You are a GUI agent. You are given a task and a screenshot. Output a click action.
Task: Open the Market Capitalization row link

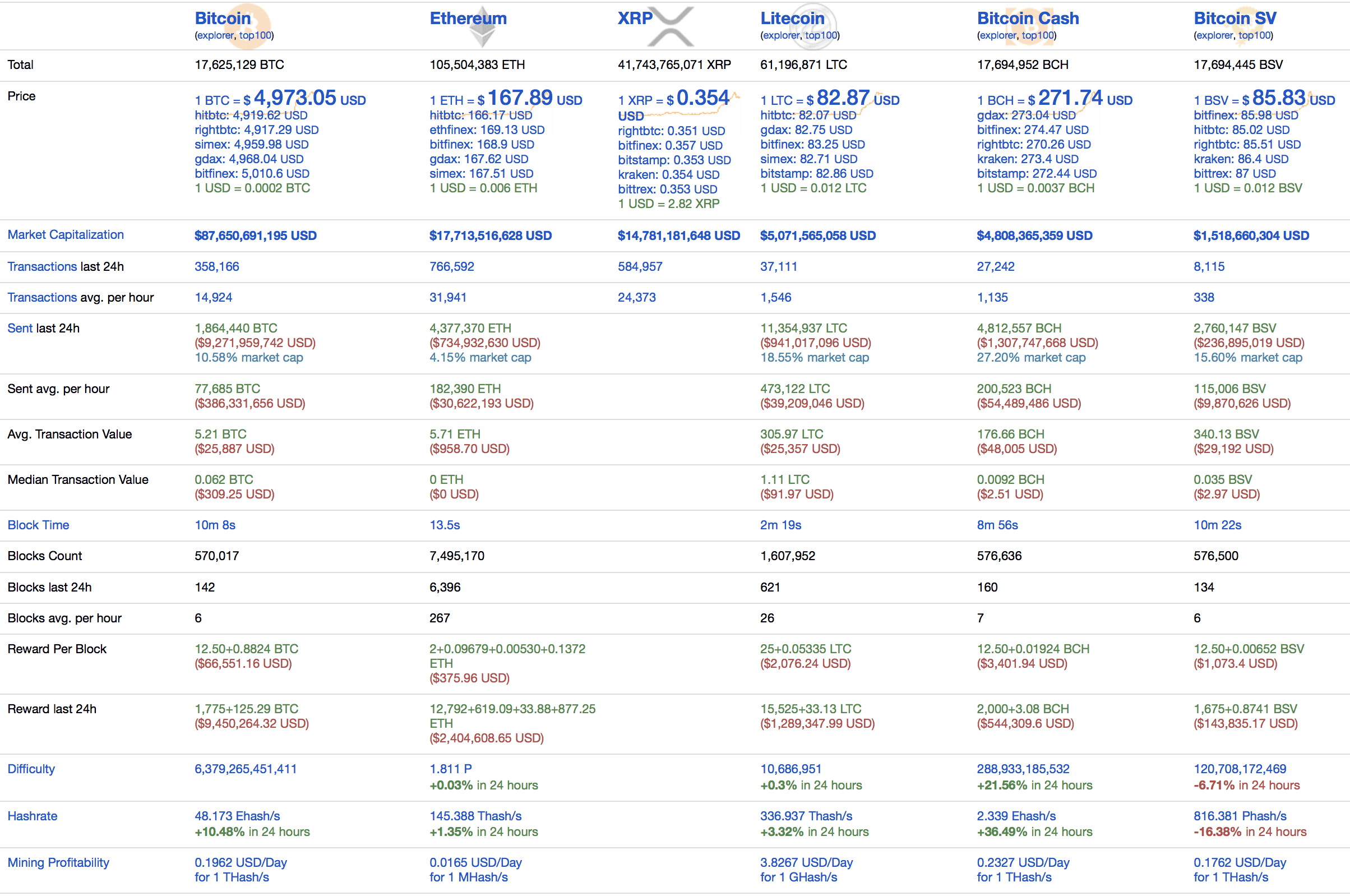[x=66, y=235]
